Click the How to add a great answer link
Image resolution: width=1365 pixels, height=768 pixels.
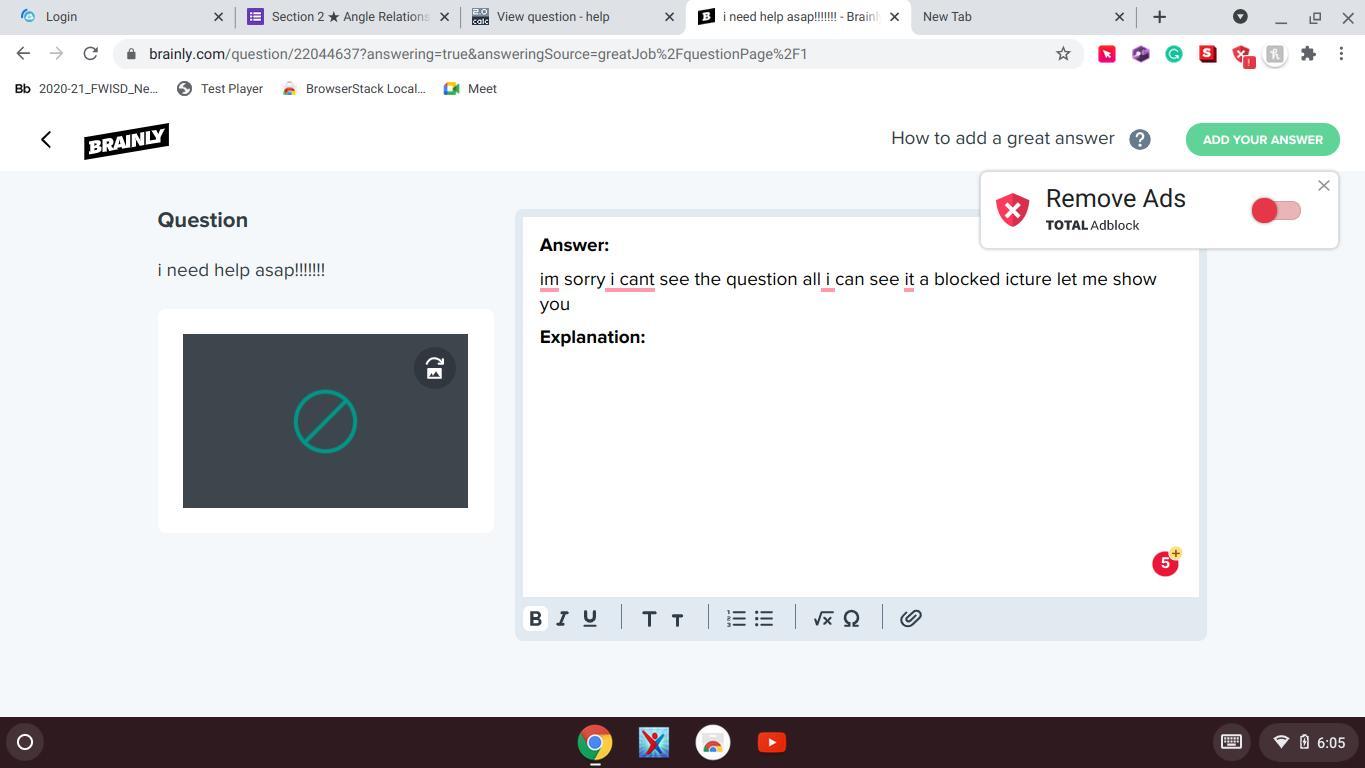(1002, 139)
